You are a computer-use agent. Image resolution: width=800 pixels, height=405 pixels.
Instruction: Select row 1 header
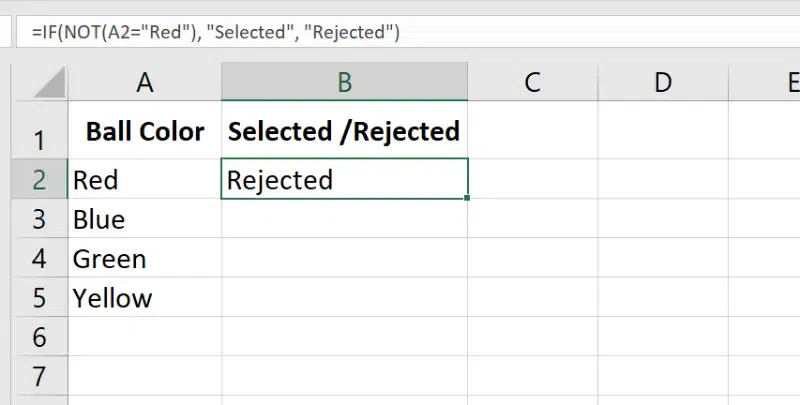click(38, 138)
